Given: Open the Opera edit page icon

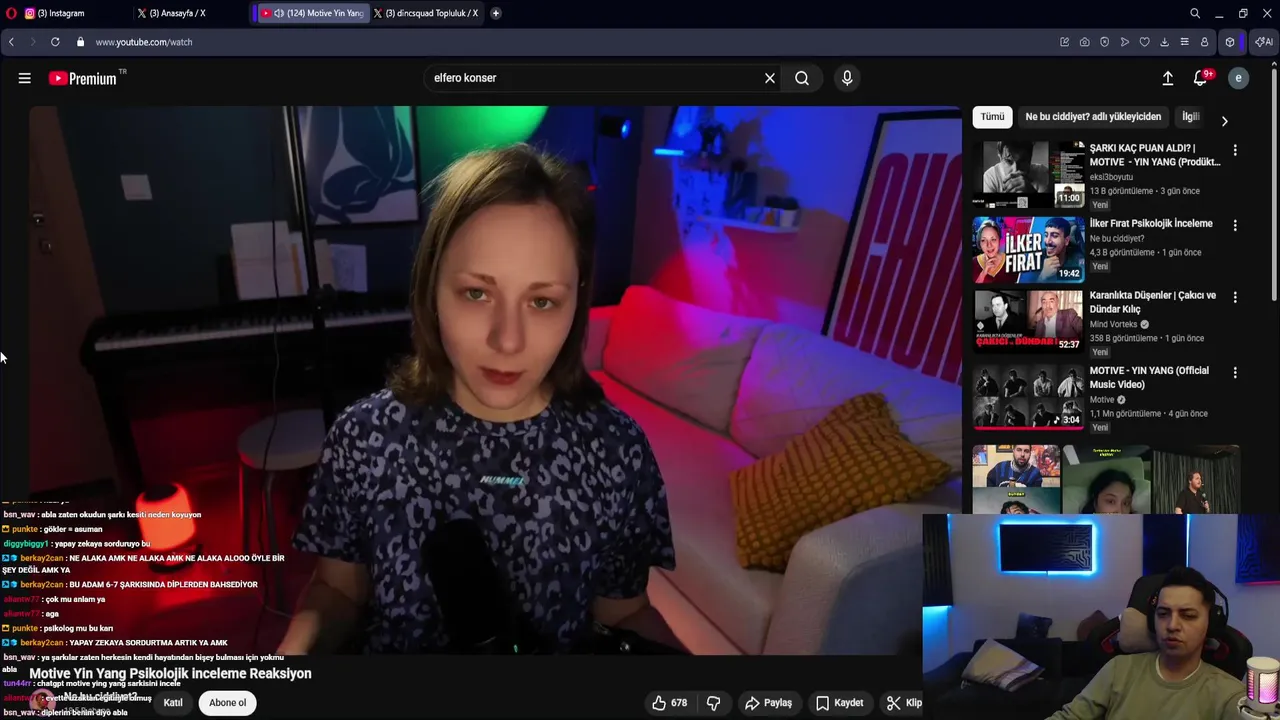Looking at the screenshot, I should (1065, 42).
